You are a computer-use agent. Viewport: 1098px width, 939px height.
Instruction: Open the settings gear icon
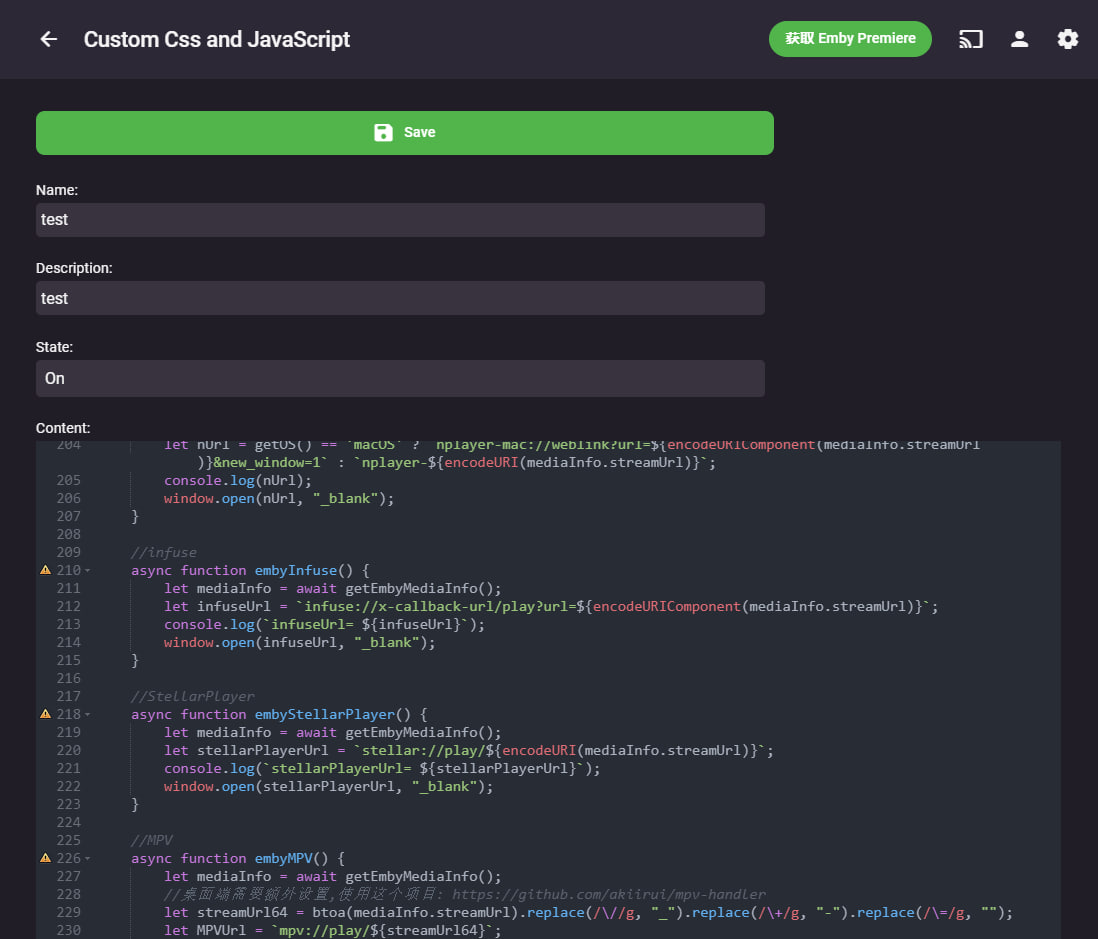coord(1067,39)
